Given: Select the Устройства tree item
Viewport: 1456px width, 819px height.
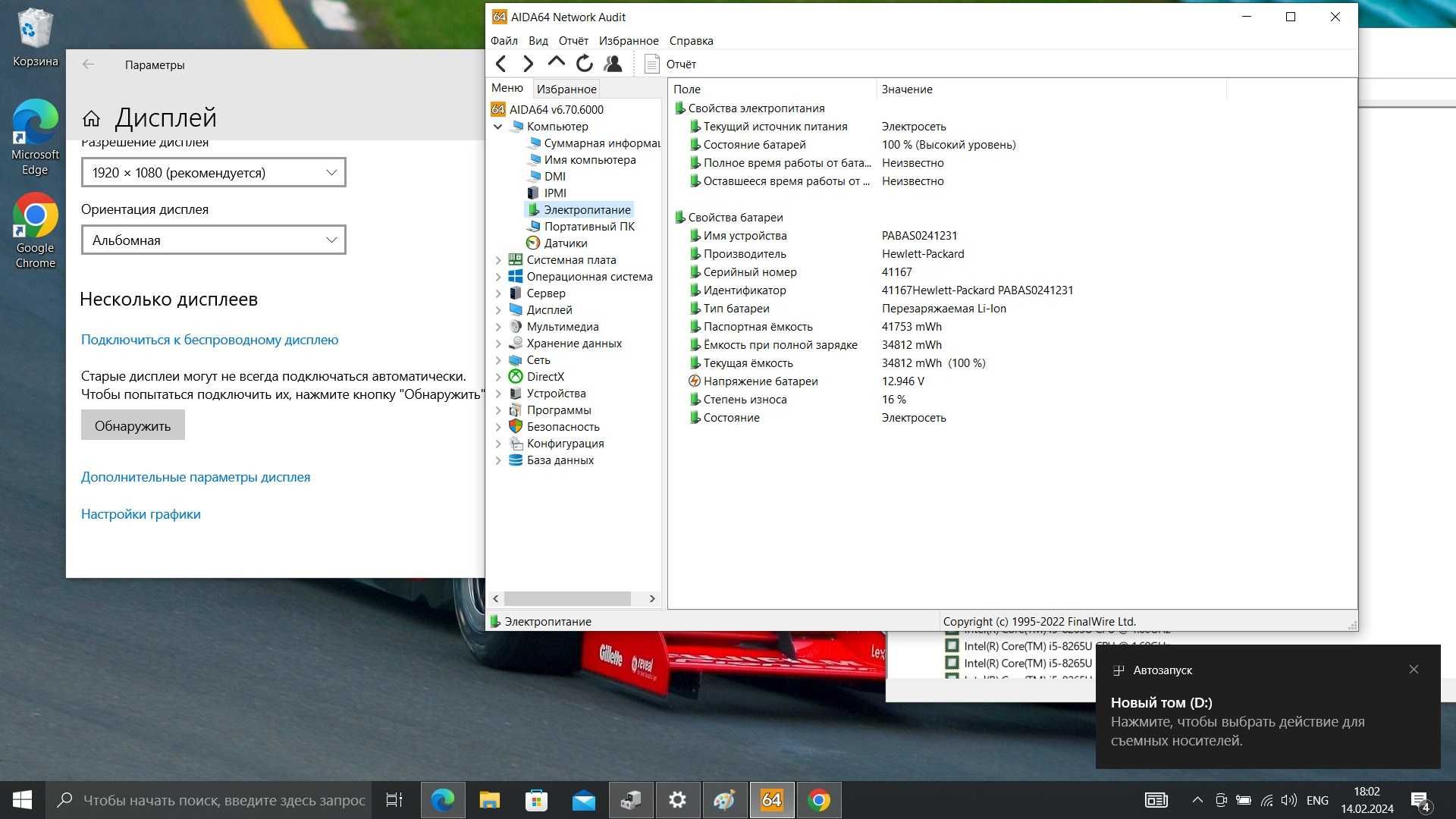Looking at the screenshot, I should coord(548,393).
